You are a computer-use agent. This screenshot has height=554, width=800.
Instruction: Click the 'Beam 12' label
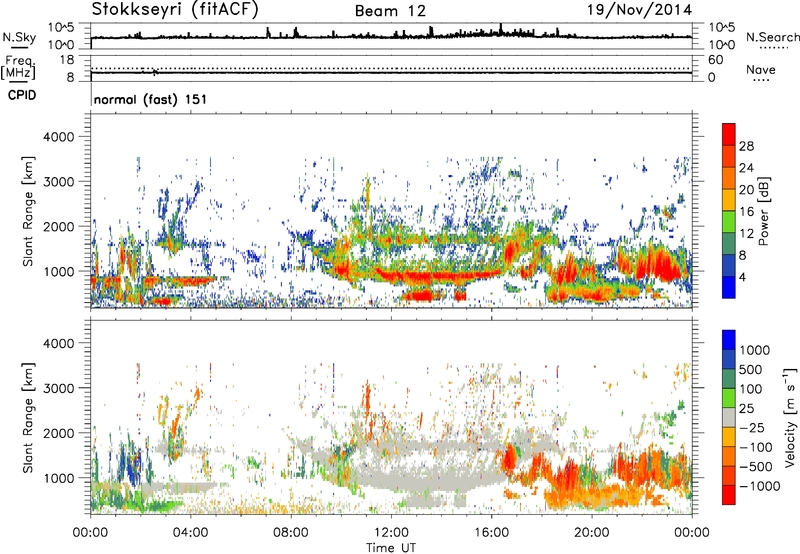(390, 11)
